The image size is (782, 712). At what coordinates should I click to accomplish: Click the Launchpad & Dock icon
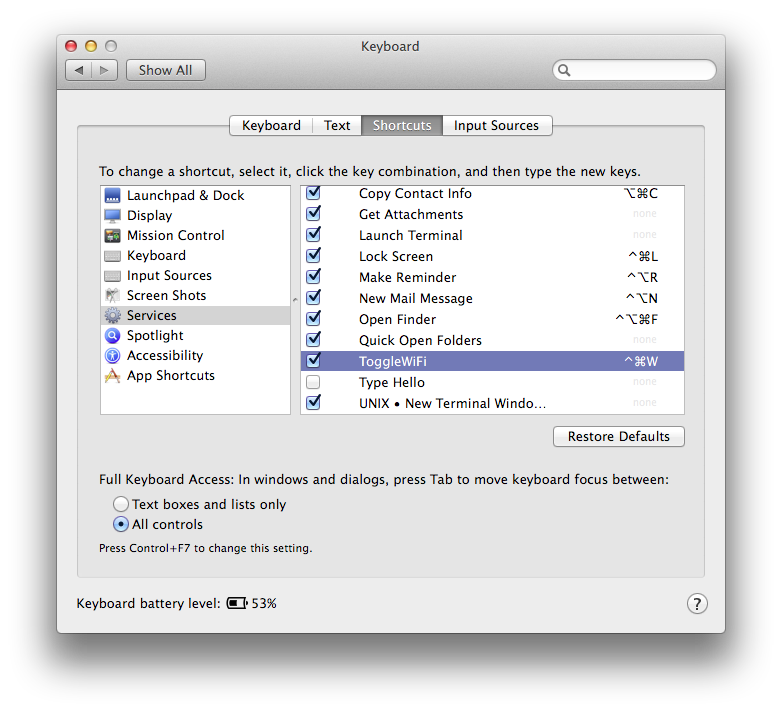pyautogui.click(x=113, y=195)
